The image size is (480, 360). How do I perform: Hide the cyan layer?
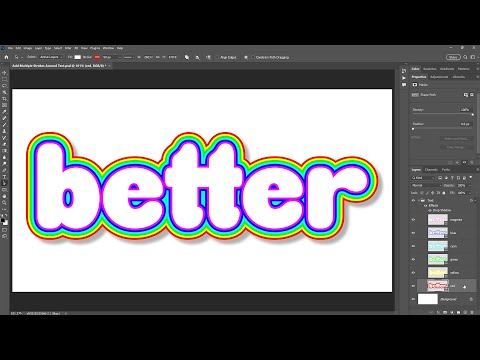[414, 246]
